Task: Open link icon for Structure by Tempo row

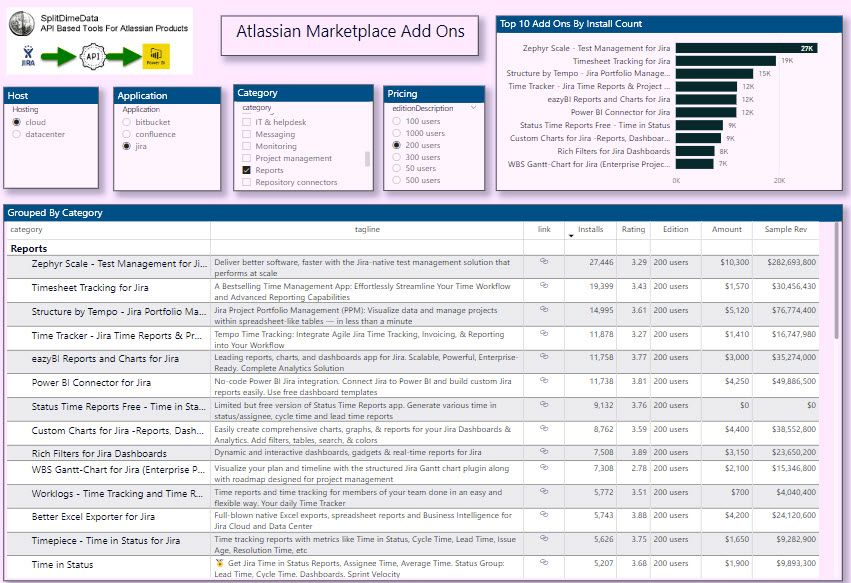Action: (544, 309)
